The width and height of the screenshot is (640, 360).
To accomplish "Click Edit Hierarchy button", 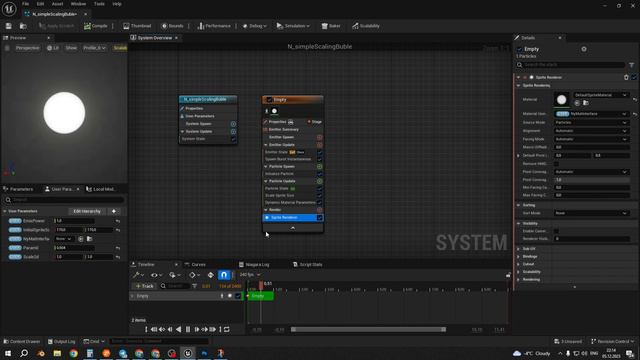I will point(87,211).
